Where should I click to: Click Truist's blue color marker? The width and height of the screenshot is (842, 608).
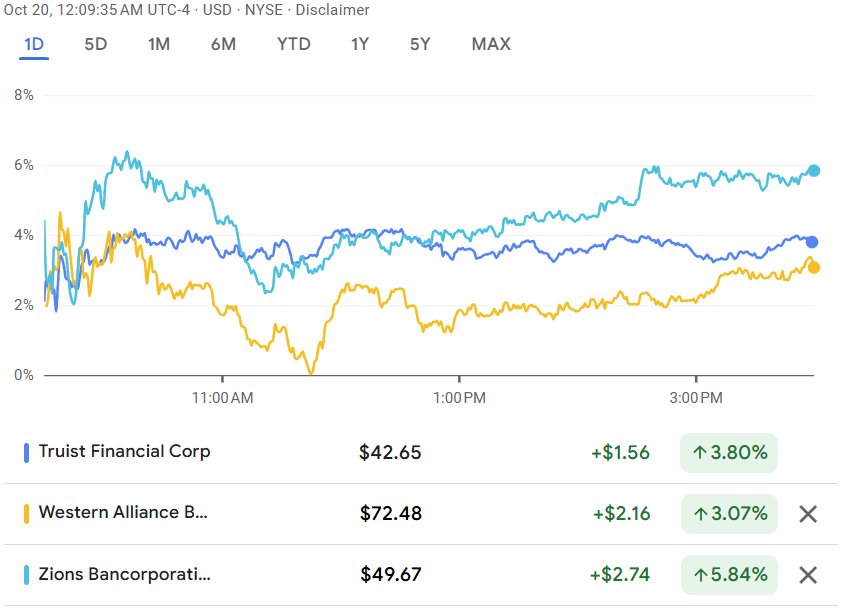26,453
